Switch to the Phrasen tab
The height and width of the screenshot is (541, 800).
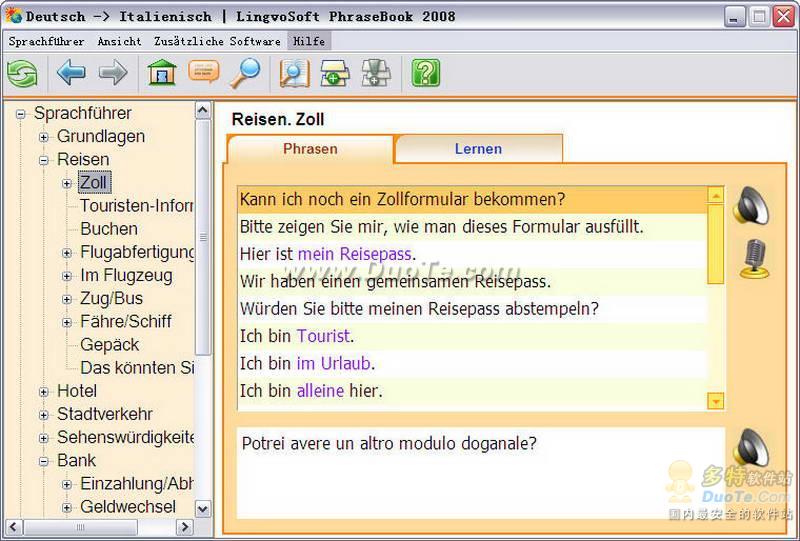point(310,149)
